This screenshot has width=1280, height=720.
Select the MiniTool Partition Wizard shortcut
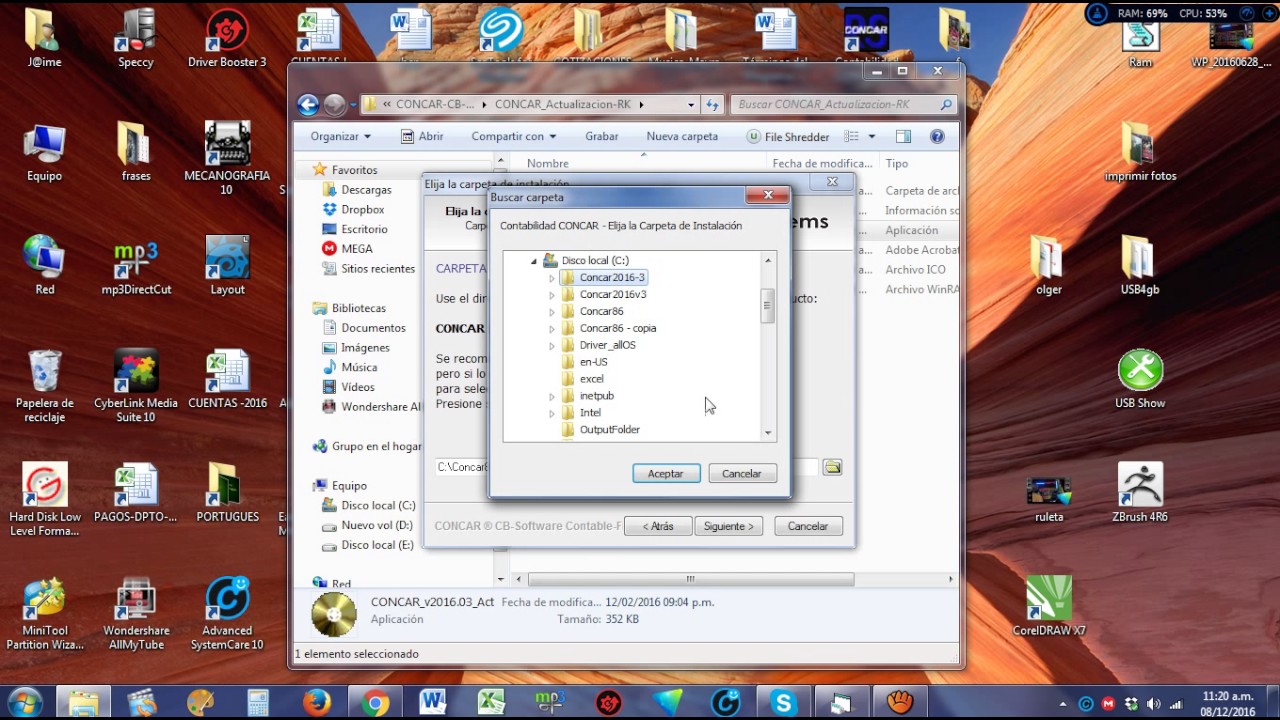pos(45,614)
